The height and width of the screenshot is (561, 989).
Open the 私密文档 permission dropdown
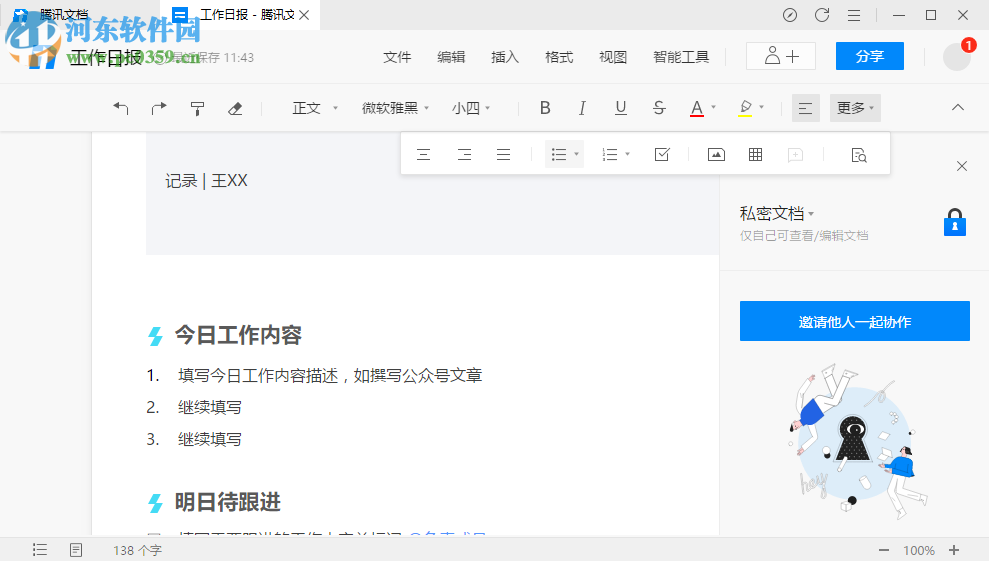click(x=777, y=214)
